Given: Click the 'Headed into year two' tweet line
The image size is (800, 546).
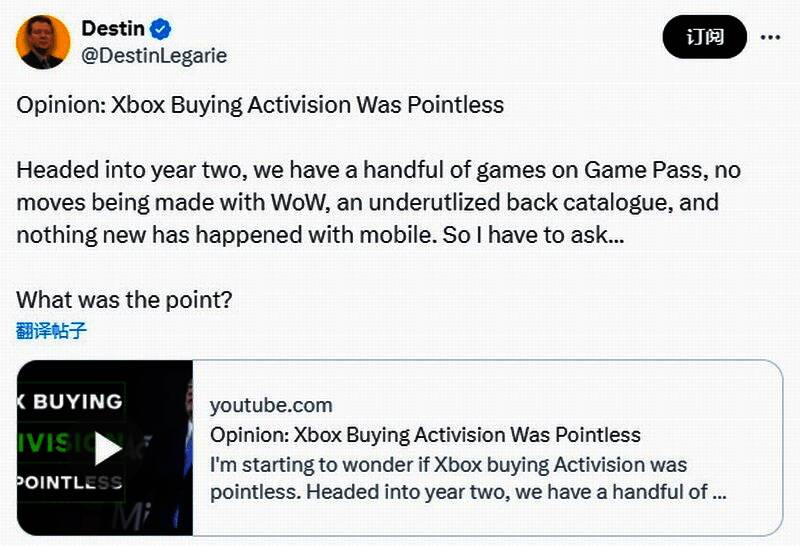Looking at the screenshot, I should pos(378,170).
